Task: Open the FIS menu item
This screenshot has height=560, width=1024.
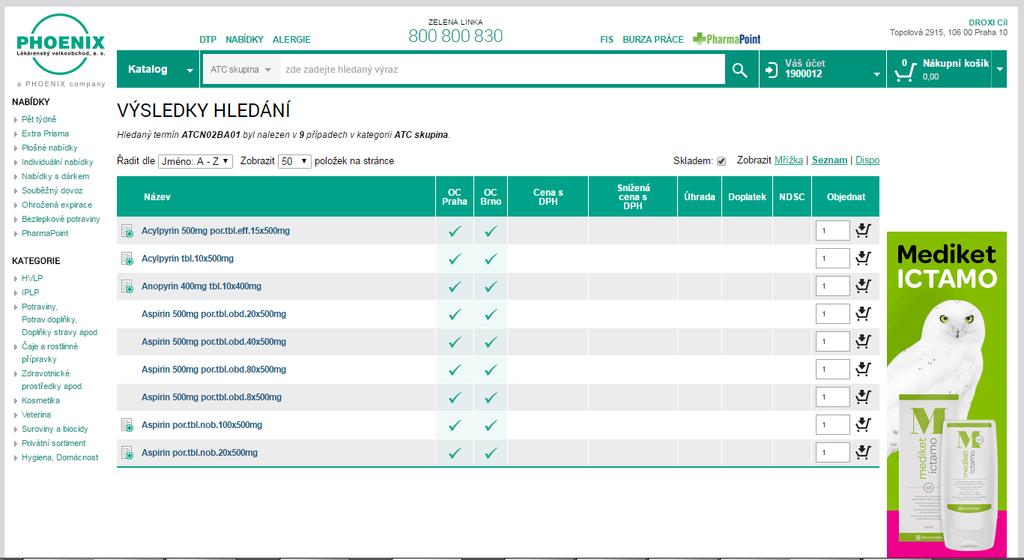Action: pyautogui.click(x=607, y=39)
